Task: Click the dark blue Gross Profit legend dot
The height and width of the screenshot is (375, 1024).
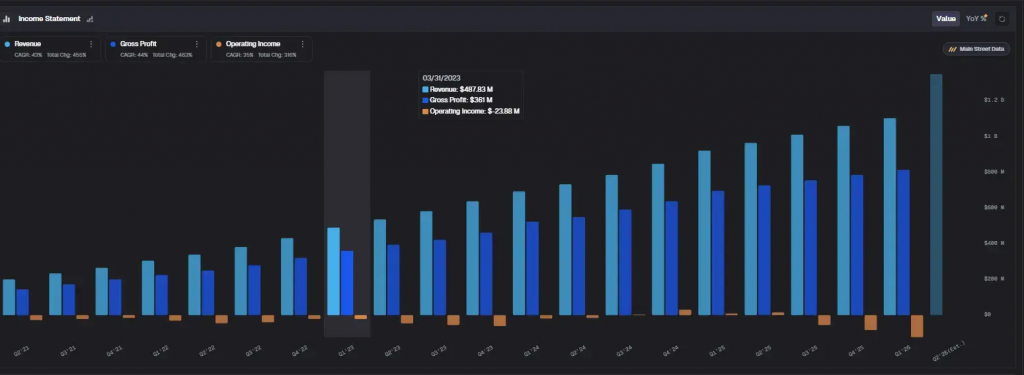Action: (x=113, y=44)
